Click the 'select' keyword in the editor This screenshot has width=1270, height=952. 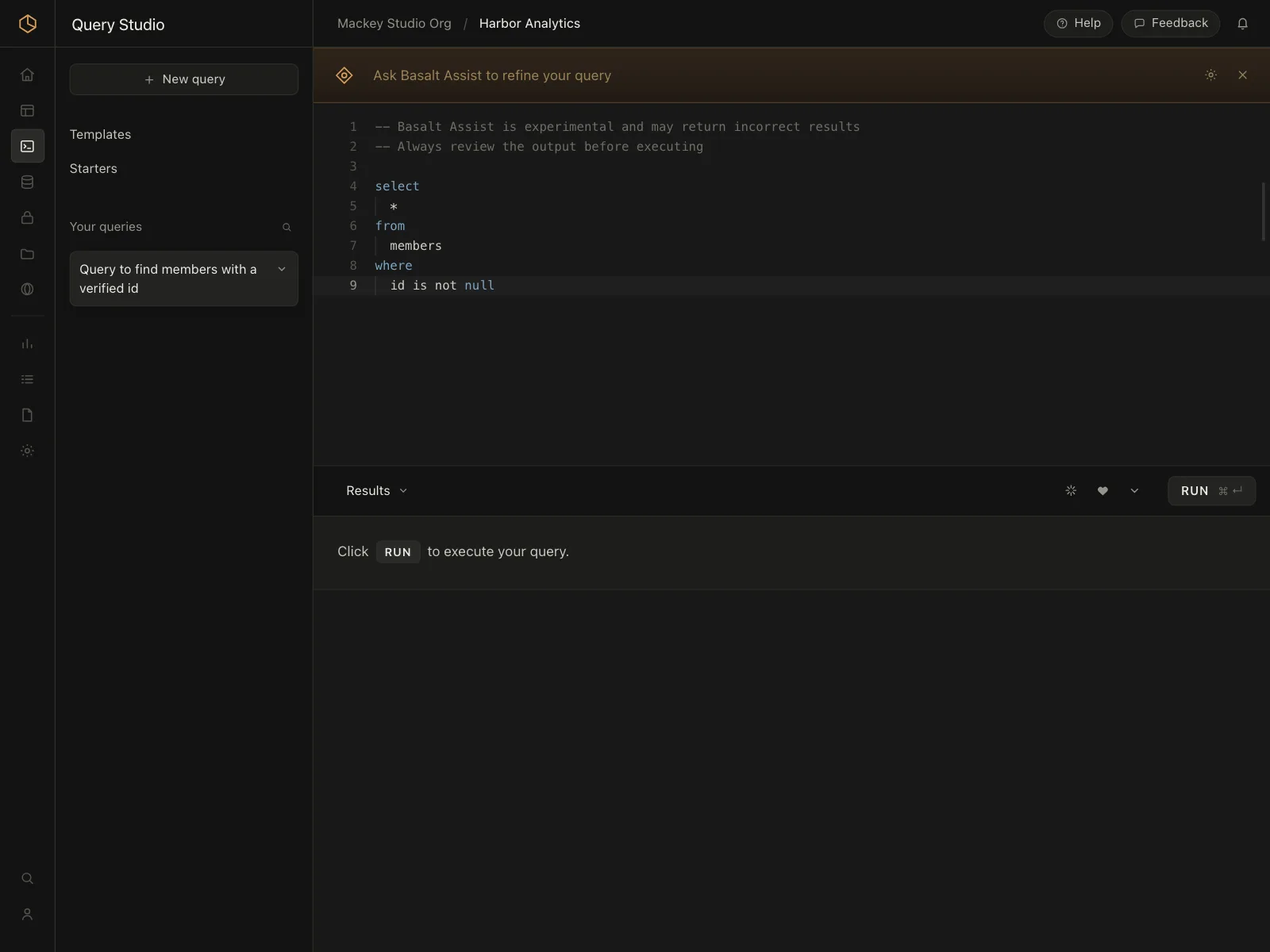pyautogui.click(x=397, y=186)
